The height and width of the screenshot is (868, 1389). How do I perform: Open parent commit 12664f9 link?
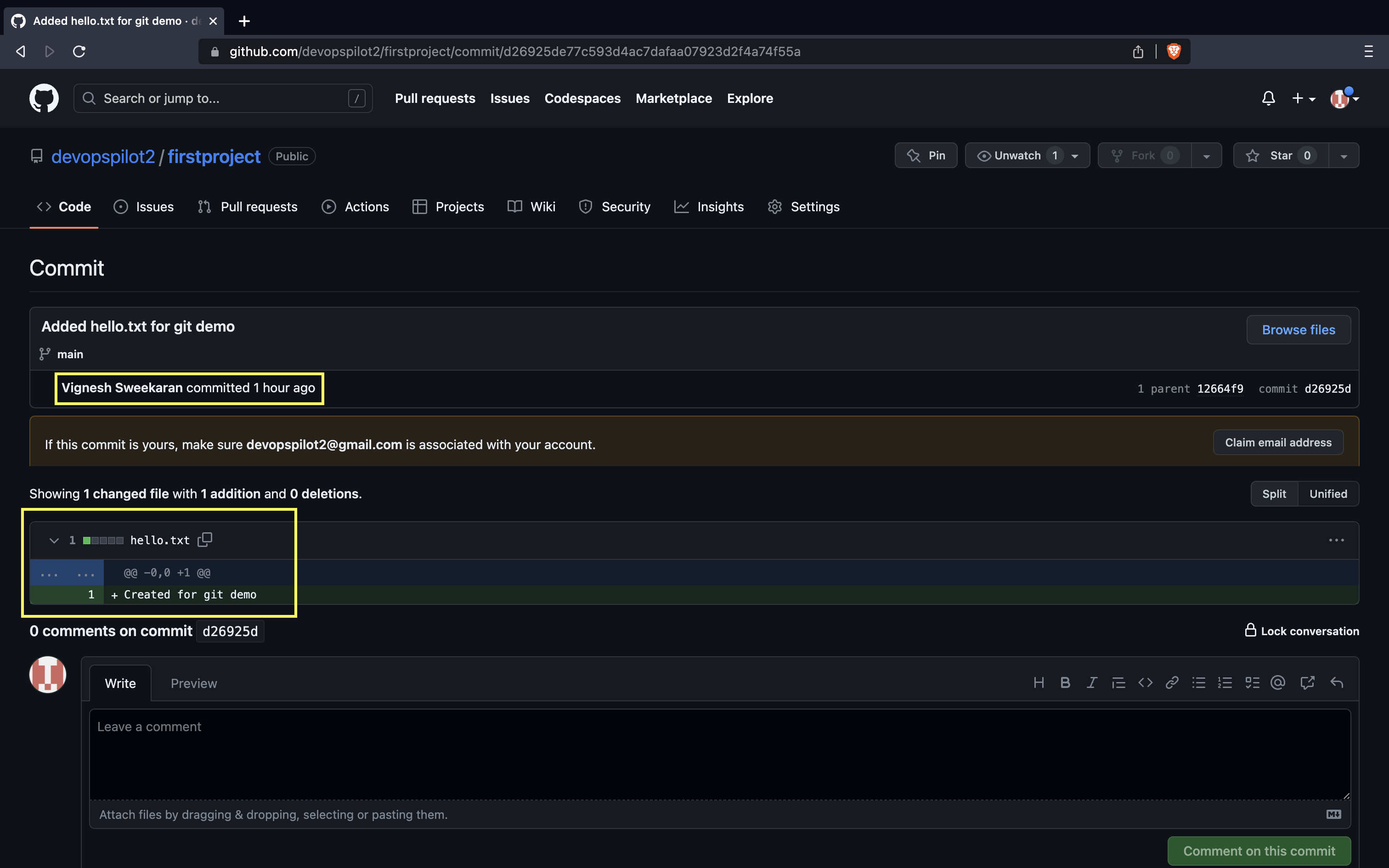pos(1220,389)
